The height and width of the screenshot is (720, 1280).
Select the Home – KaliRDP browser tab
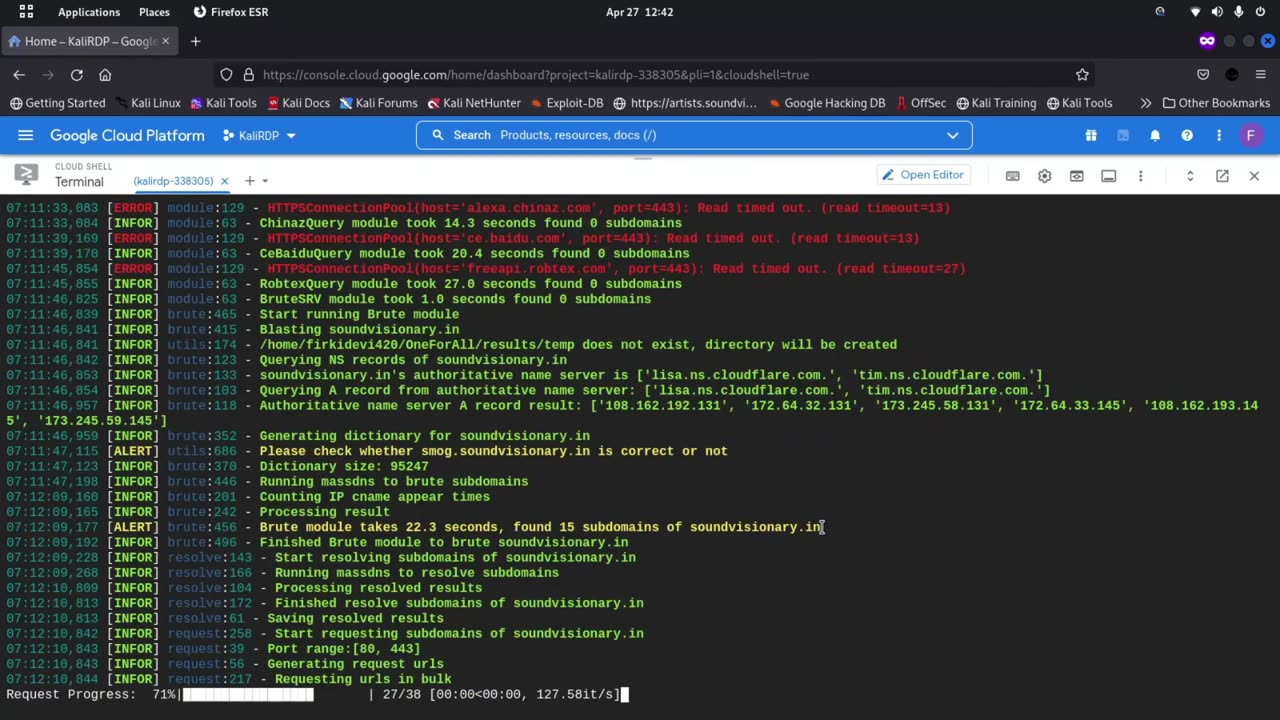coord(91,41)
